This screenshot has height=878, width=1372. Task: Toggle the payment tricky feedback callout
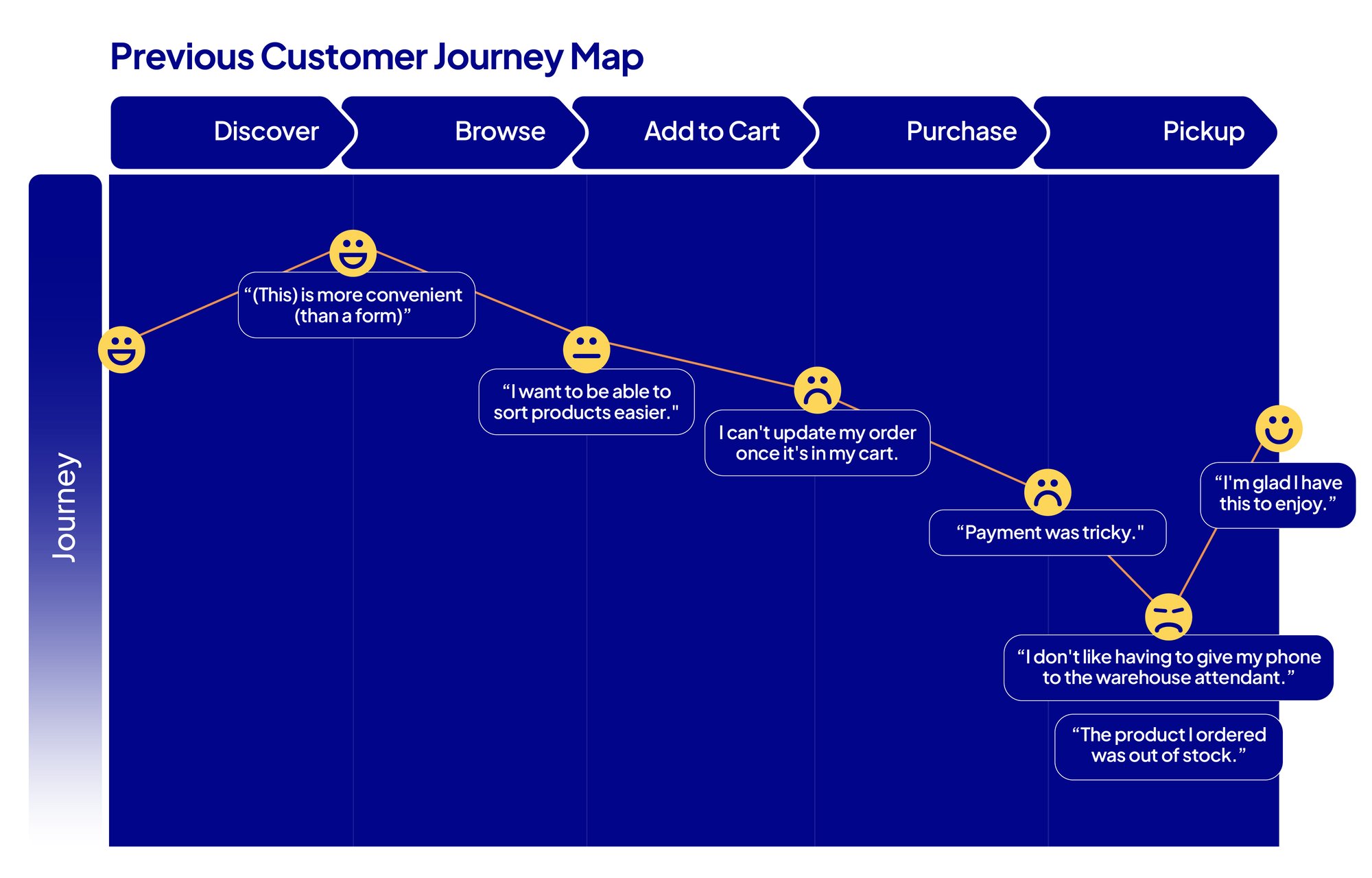tap(1040, 541)
